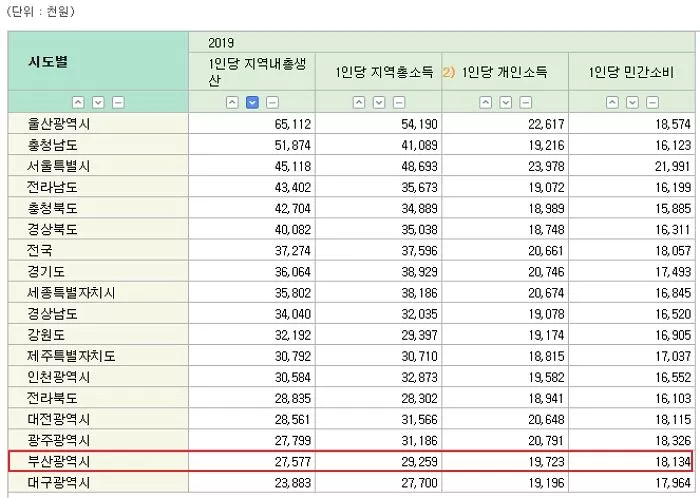Open footnote 2) beside 1인당 개인소득

pyautogui.click(x=449, y=72)
